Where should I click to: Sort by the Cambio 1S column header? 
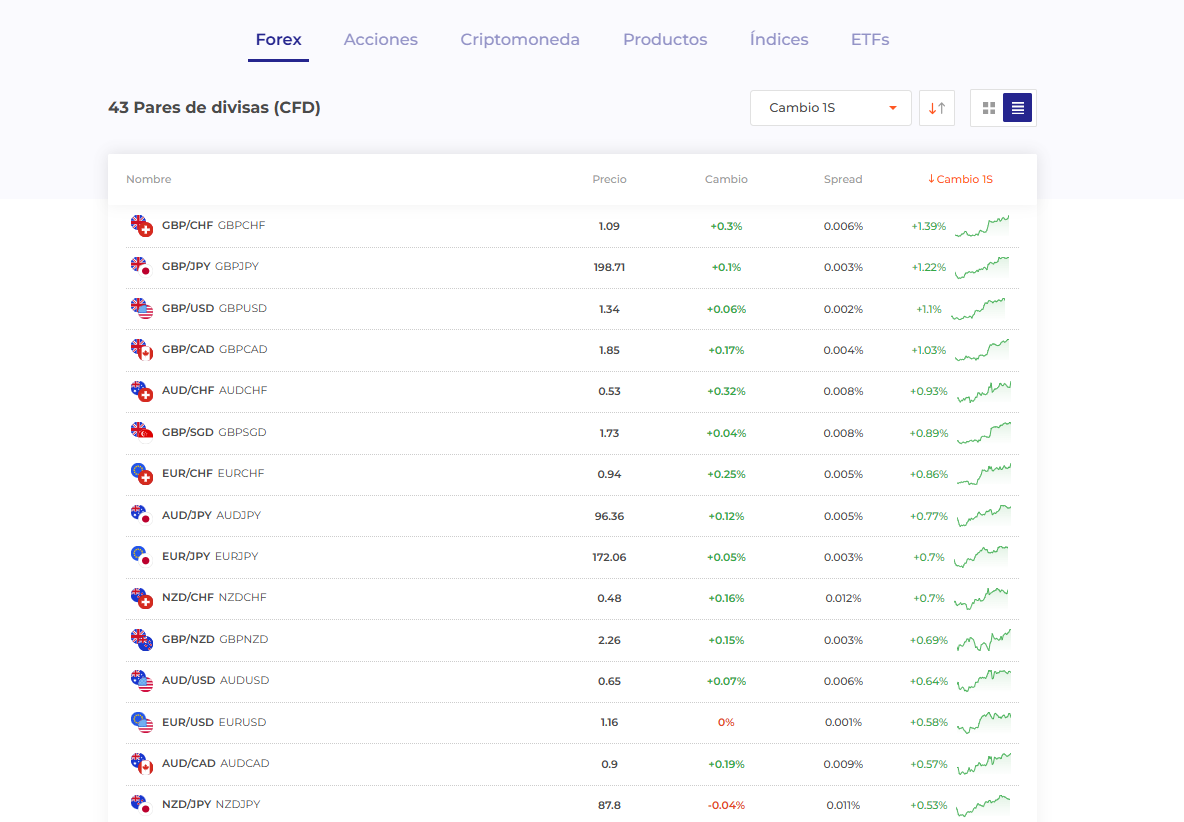(960, 180)
